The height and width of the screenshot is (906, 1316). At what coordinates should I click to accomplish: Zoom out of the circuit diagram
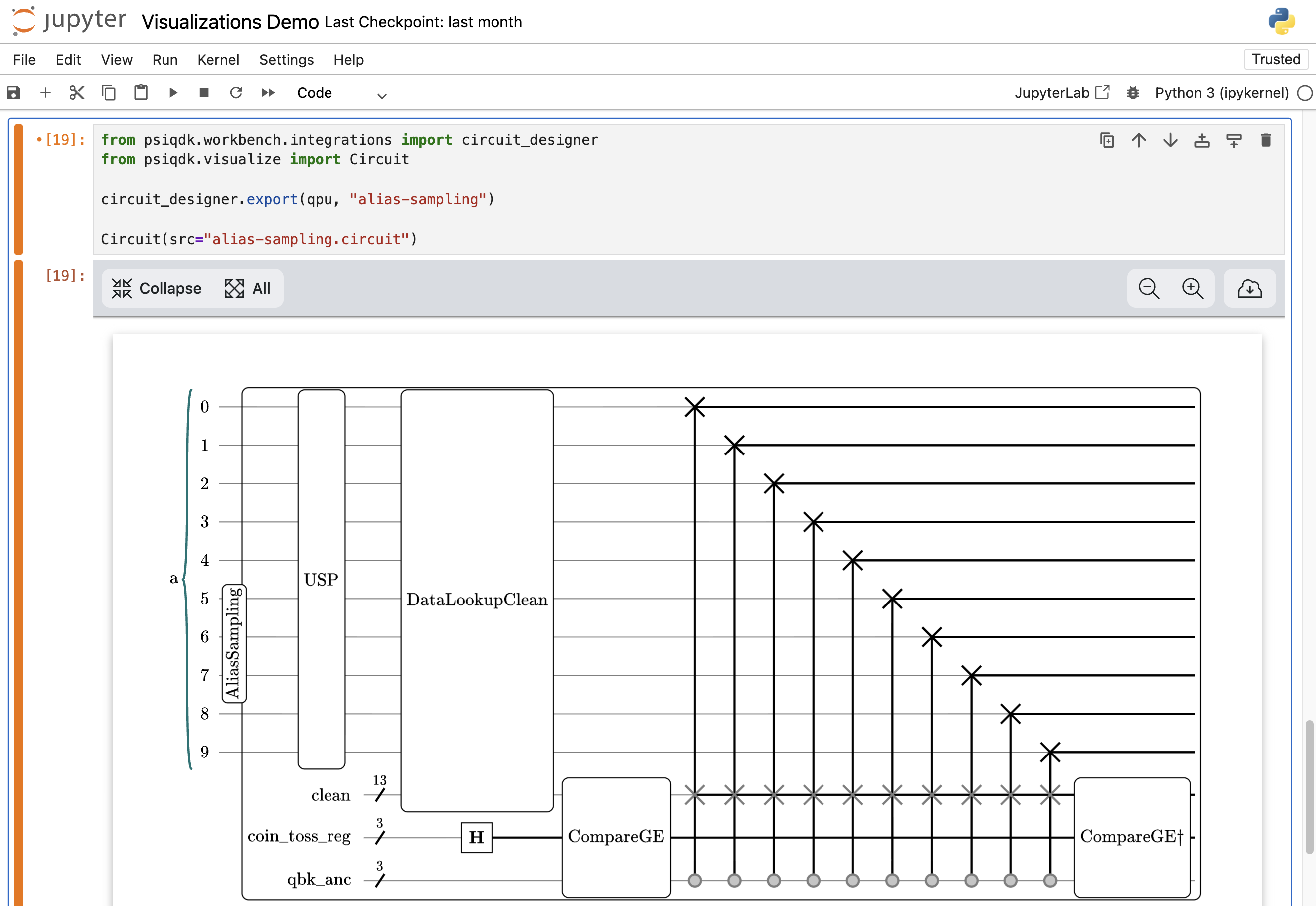point(1149,288)
